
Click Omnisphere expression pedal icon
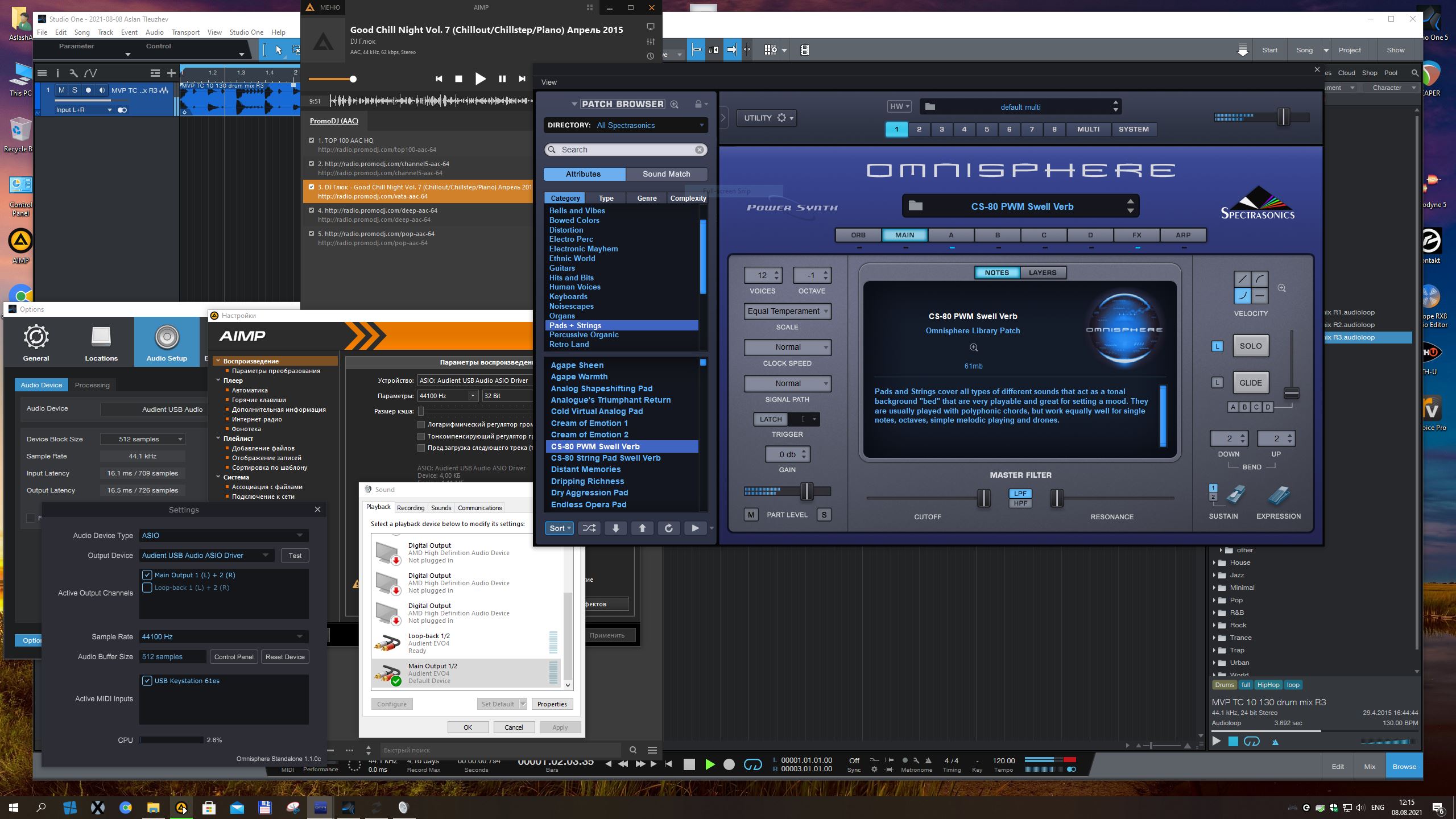(x=1279, y=495)
